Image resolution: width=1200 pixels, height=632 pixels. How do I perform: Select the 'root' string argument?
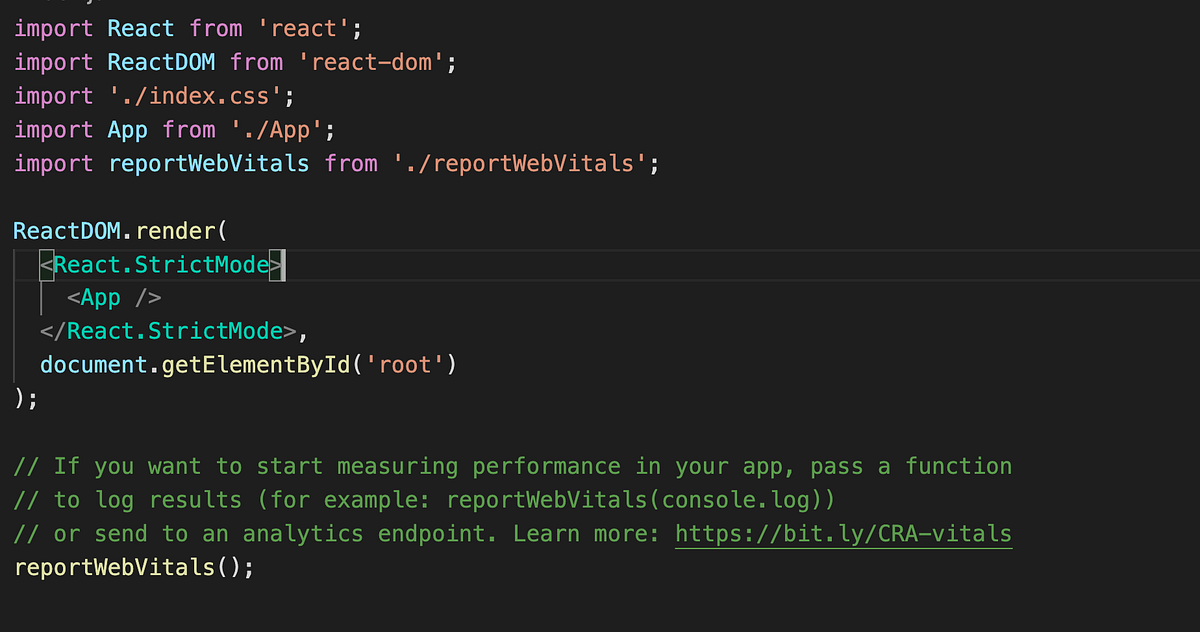405,364
